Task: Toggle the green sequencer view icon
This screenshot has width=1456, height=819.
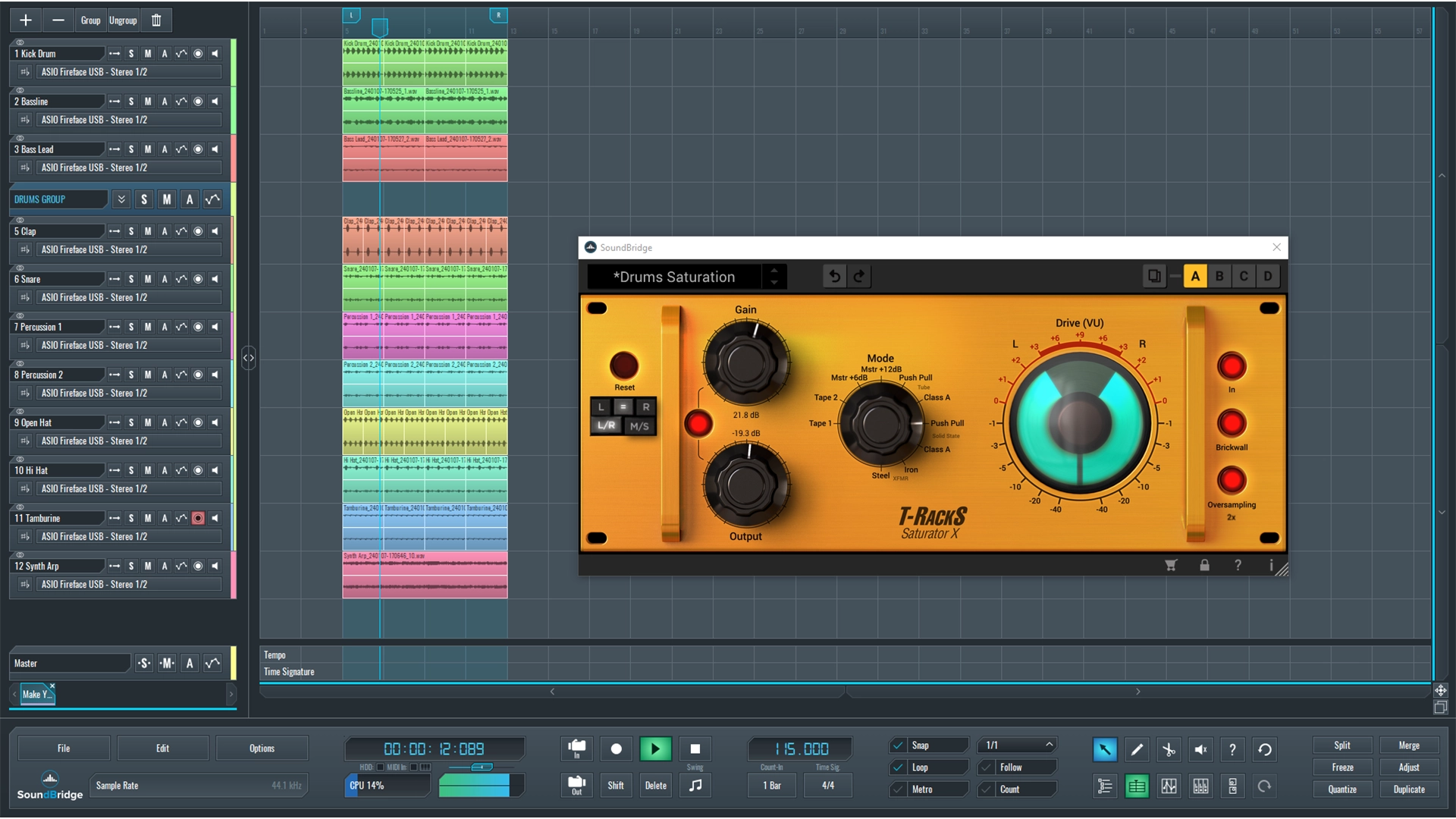Action: point(1137,786)
